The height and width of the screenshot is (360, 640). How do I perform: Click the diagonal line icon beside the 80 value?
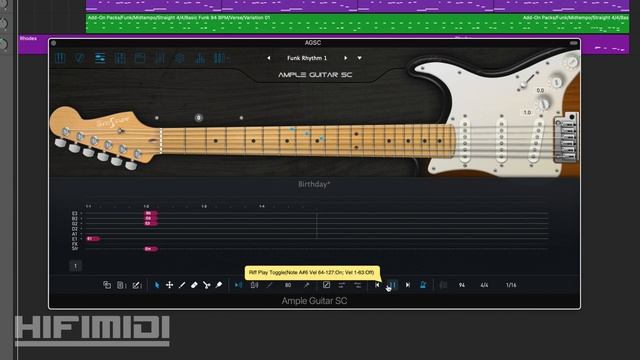coord(269,285)
